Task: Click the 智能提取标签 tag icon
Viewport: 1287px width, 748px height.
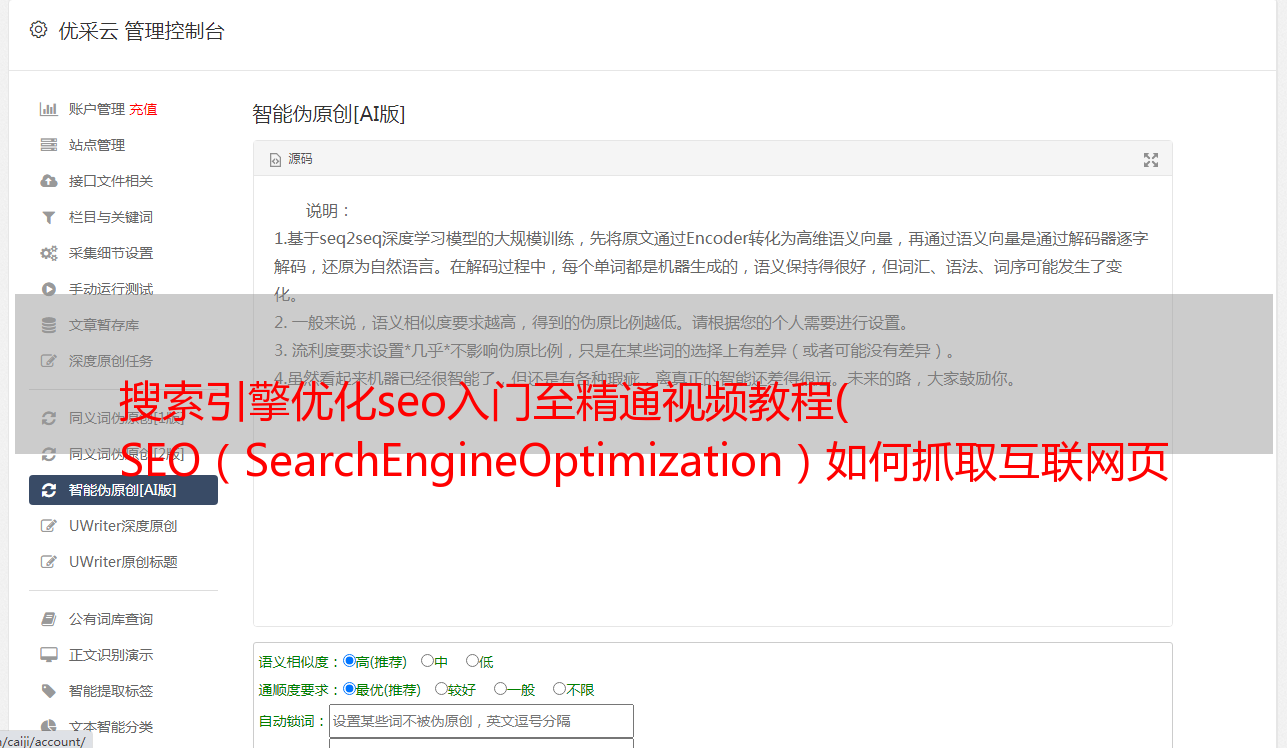Action: click(48, 691)
